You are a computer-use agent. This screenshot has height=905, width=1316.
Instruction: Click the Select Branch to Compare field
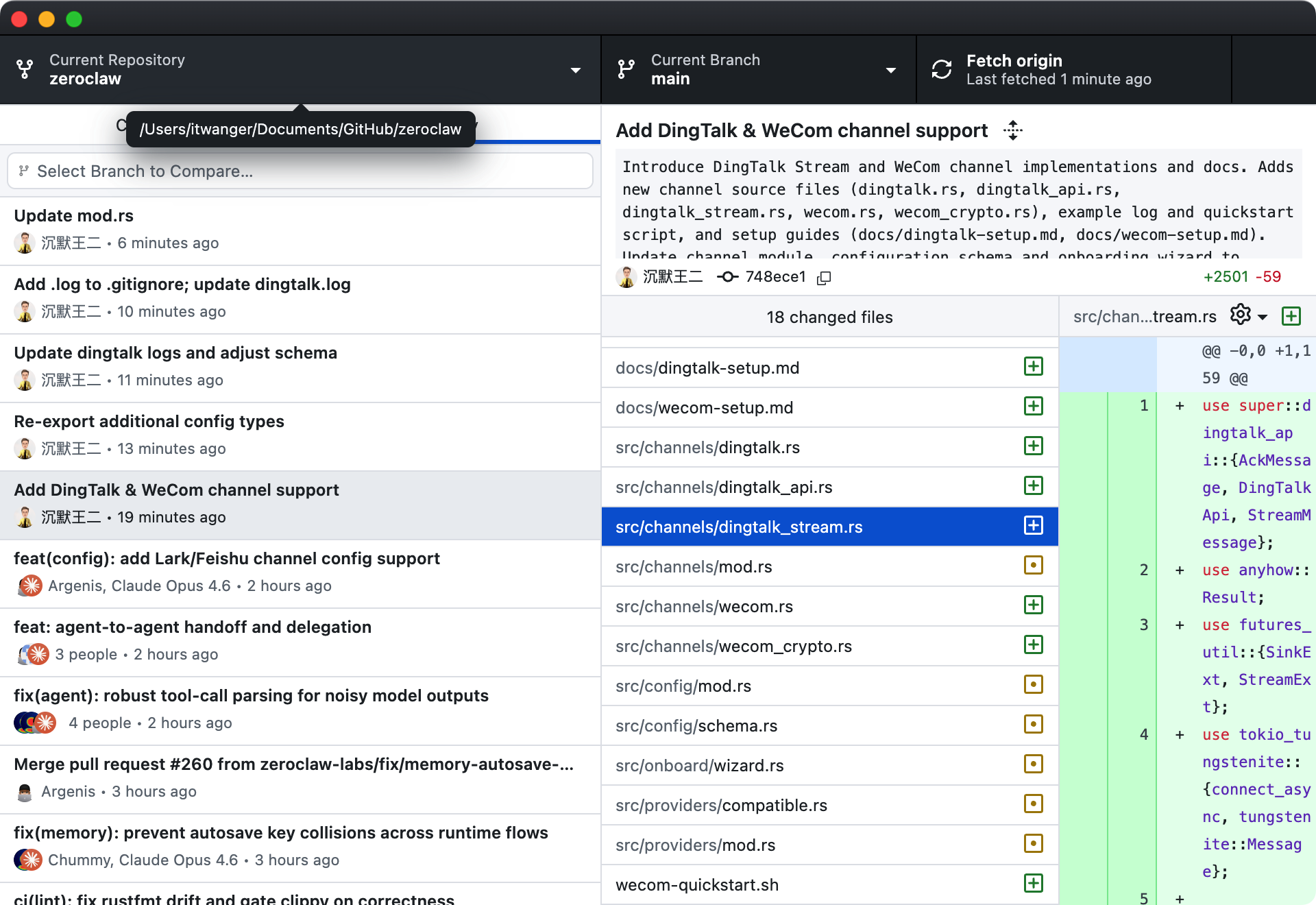[x=300, y=171]
